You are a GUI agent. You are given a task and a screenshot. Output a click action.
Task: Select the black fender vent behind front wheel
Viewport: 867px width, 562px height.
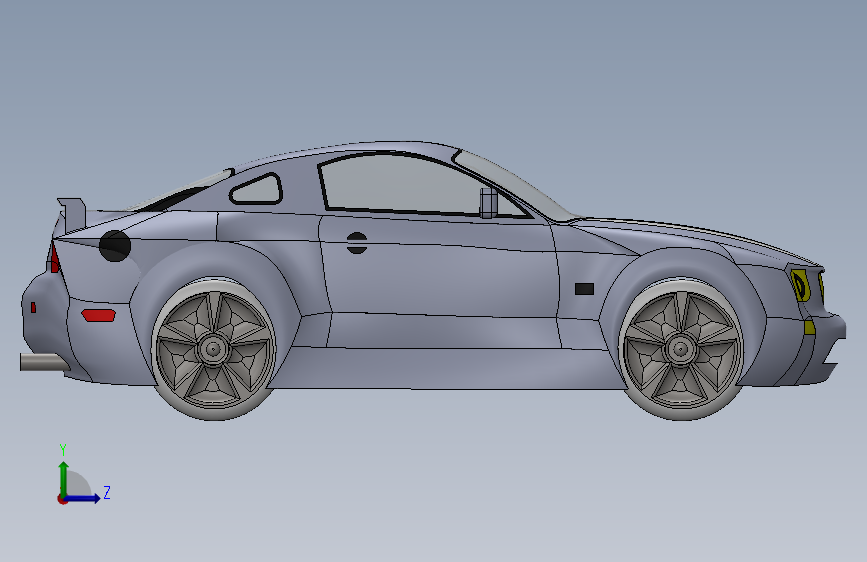(584, 289)
